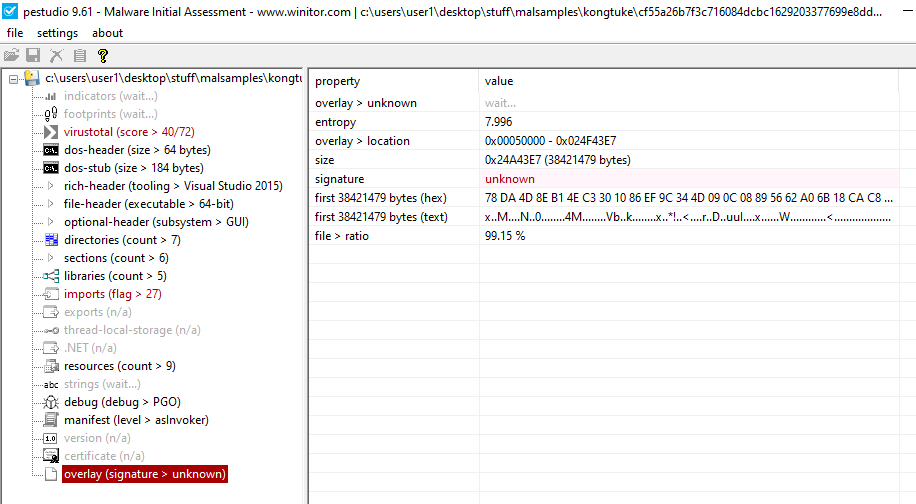This screenshot has width=916, height=504.
Task: Click the manifest document icon
Action: click(51, 420)
